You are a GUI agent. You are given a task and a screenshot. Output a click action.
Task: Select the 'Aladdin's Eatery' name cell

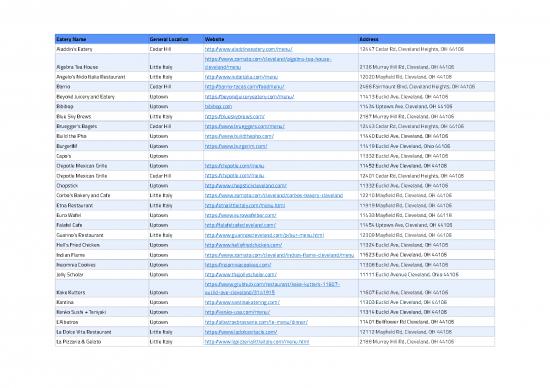point(102,49)
